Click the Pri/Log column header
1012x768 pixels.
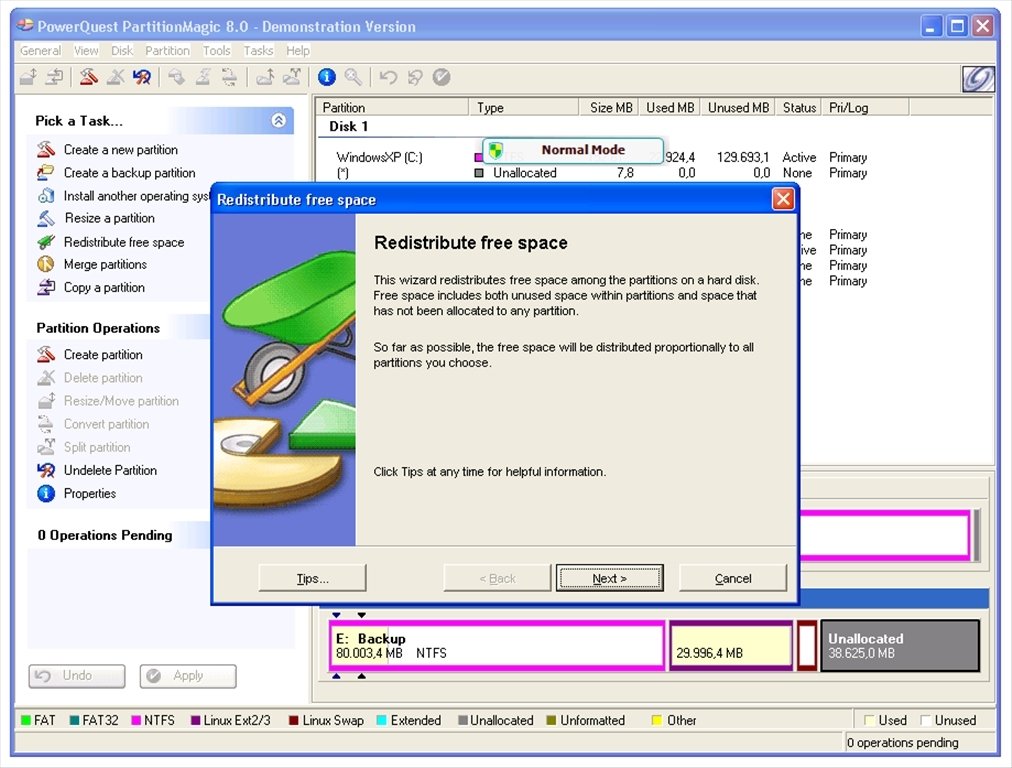coord(865,107)
